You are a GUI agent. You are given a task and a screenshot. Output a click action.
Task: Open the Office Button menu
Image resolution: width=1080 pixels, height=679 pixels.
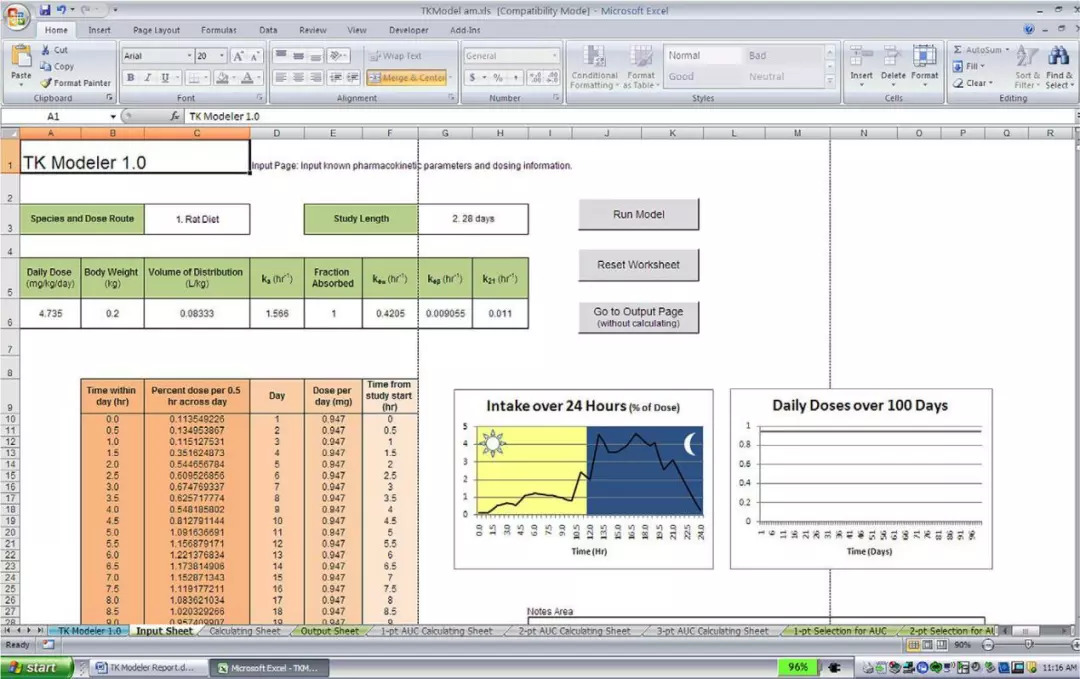(17, 16)
